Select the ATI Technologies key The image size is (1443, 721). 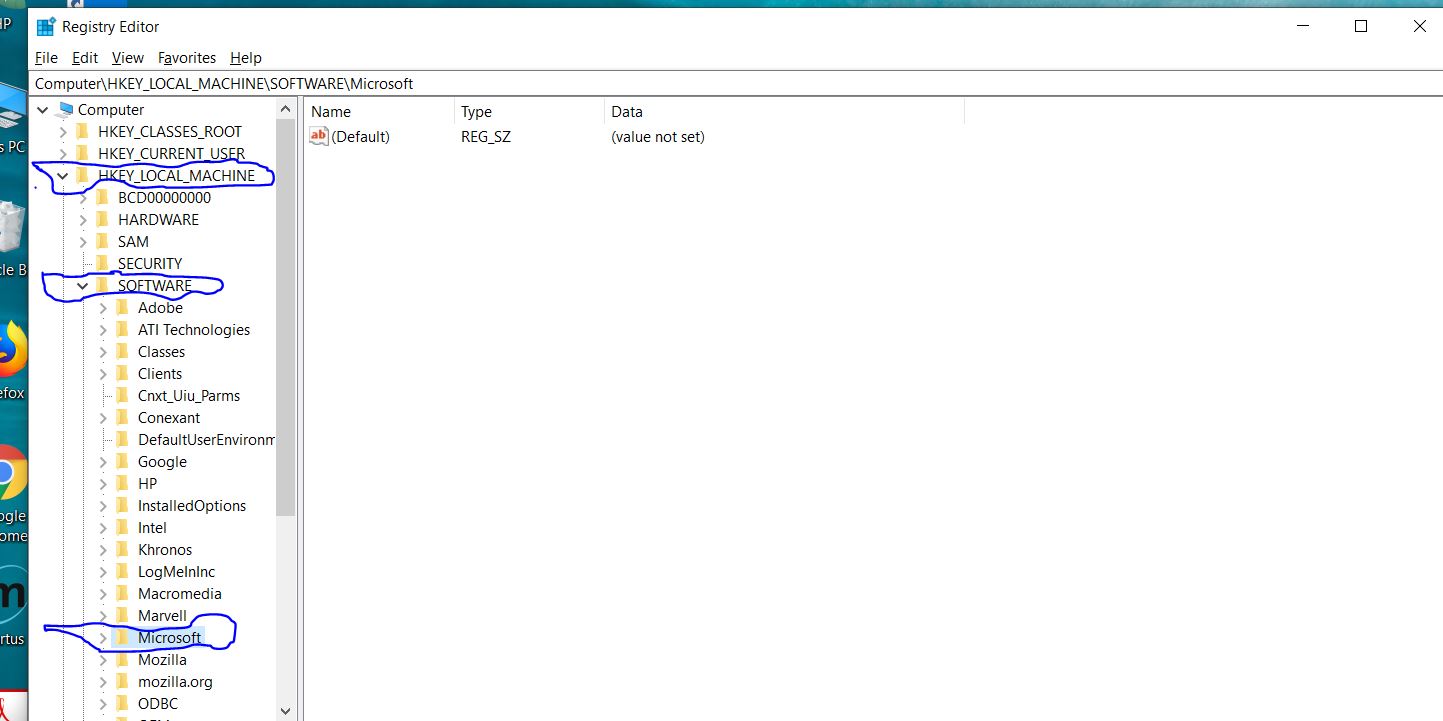click(194, 330)
